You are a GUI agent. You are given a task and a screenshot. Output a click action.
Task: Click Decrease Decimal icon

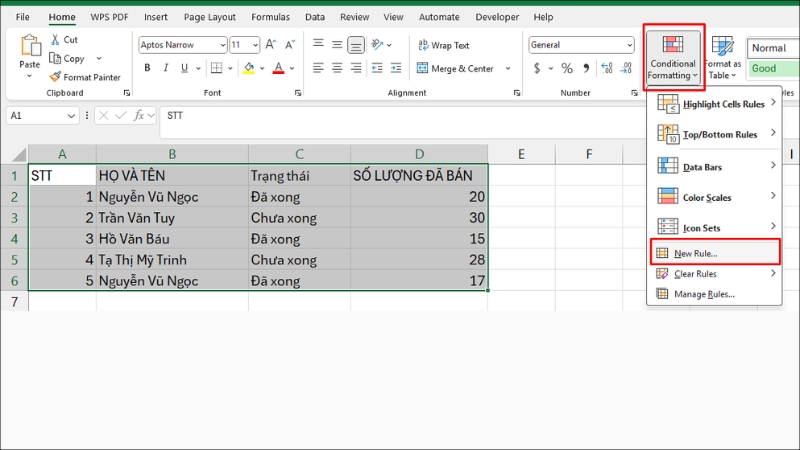tap(626, 68)
